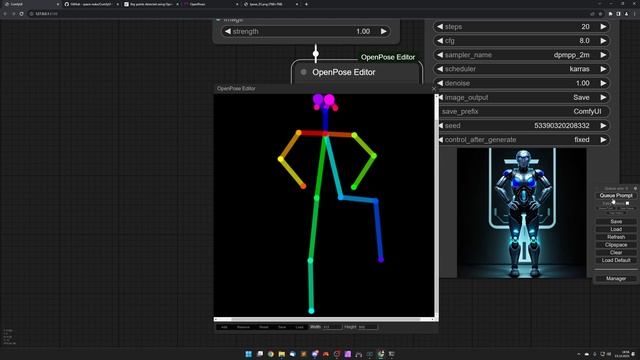Click the Load Default button
Image resolution: width=640 pixels, height=360 pixels.
(x=616, y=260)
